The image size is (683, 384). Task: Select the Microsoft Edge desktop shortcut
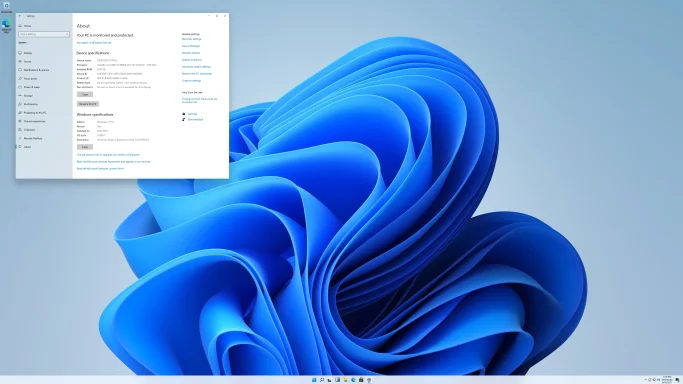pos(6,26)
